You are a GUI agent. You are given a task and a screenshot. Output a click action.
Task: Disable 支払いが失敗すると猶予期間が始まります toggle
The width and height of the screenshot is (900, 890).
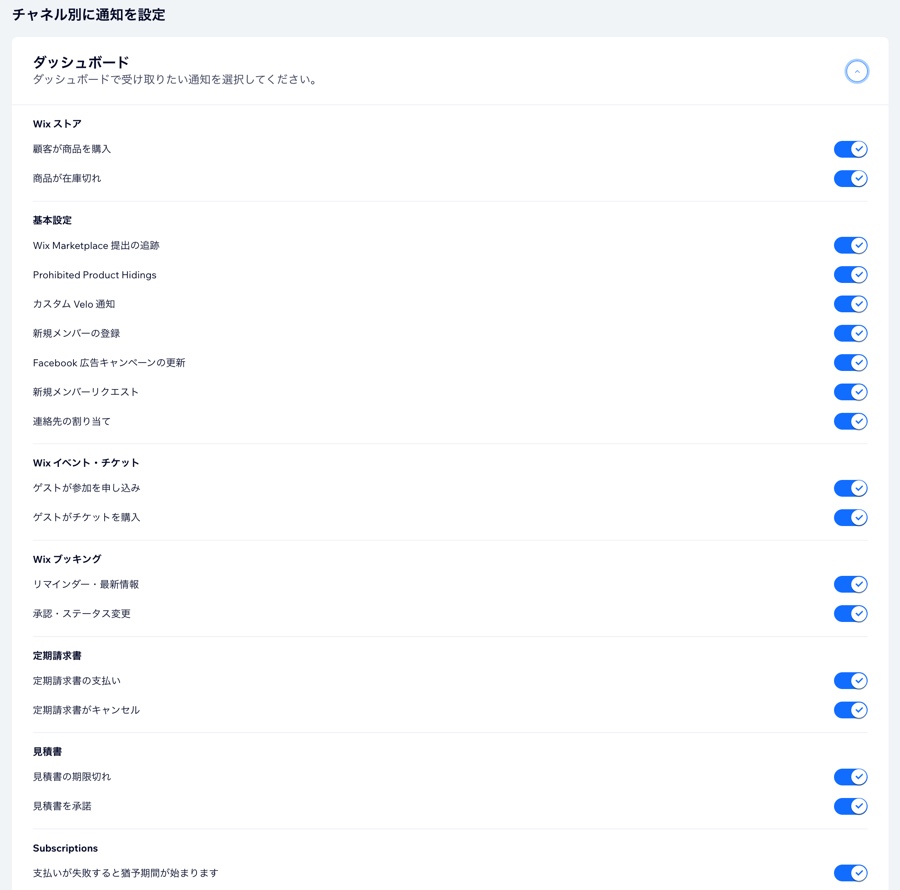coord(851,873)
